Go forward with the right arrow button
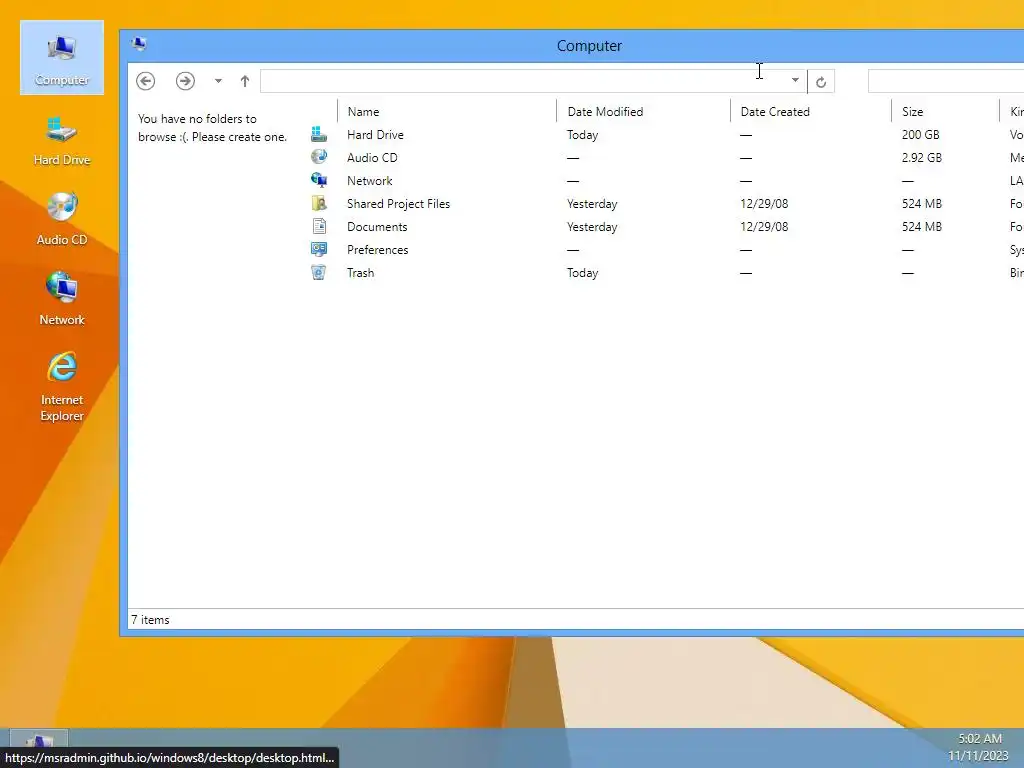Image resolution: width=1024 pixels, height=768 pixels. (x=185, y=81)
